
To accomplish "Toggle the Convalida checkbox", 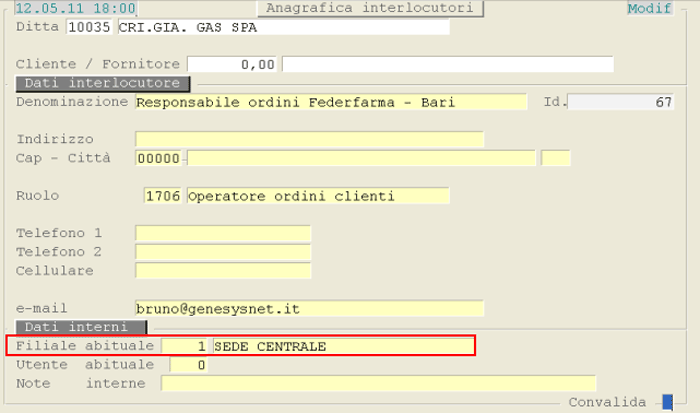I will (x=667, y=402).
